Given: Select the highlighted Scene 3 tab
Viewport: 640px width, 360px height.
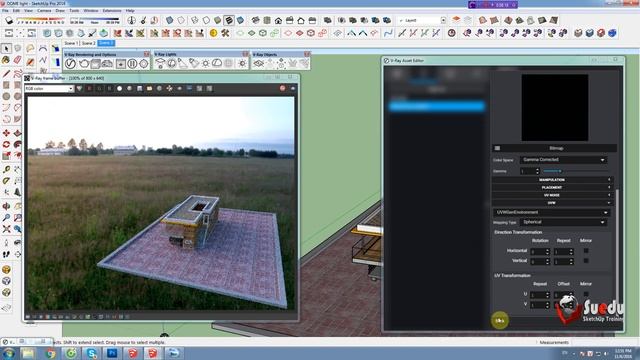Looking at the screenshot, I should pyautogui.click(x=106, y=43).
